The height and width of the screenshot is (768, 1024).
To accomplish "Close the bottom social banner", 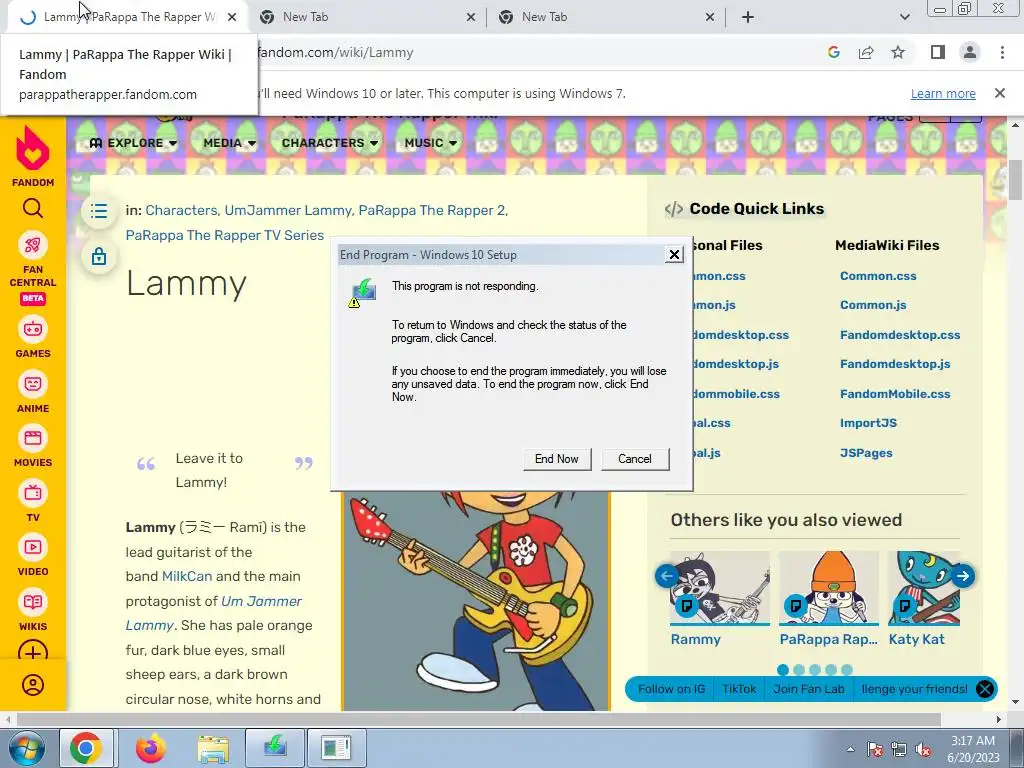I will pos(985,689).
